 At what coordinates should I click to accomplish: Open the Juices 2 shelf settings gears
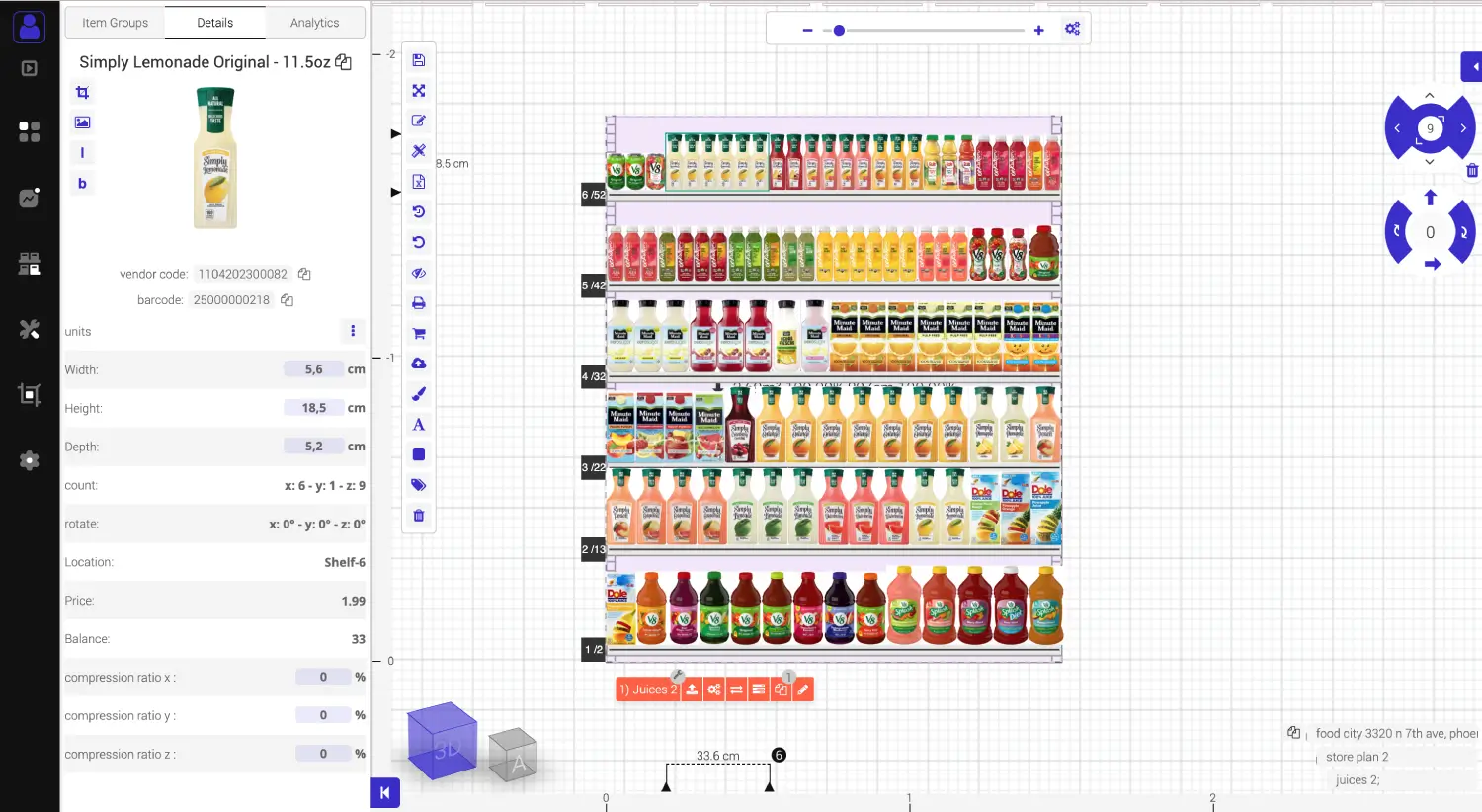(713, 689)
